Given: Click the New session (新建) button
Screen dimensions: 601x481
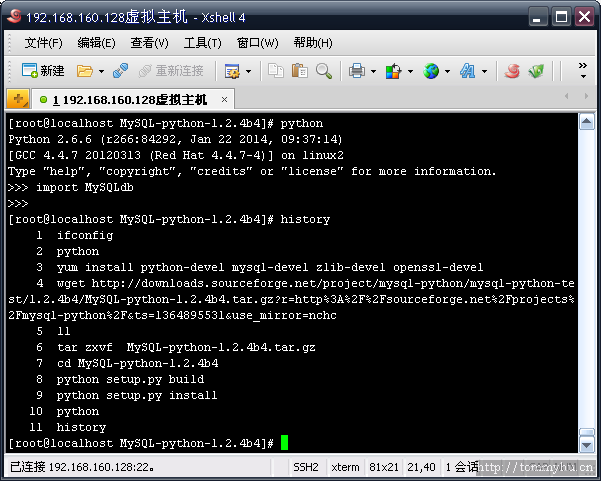Looking at the screenshot, I should point(43,71).
